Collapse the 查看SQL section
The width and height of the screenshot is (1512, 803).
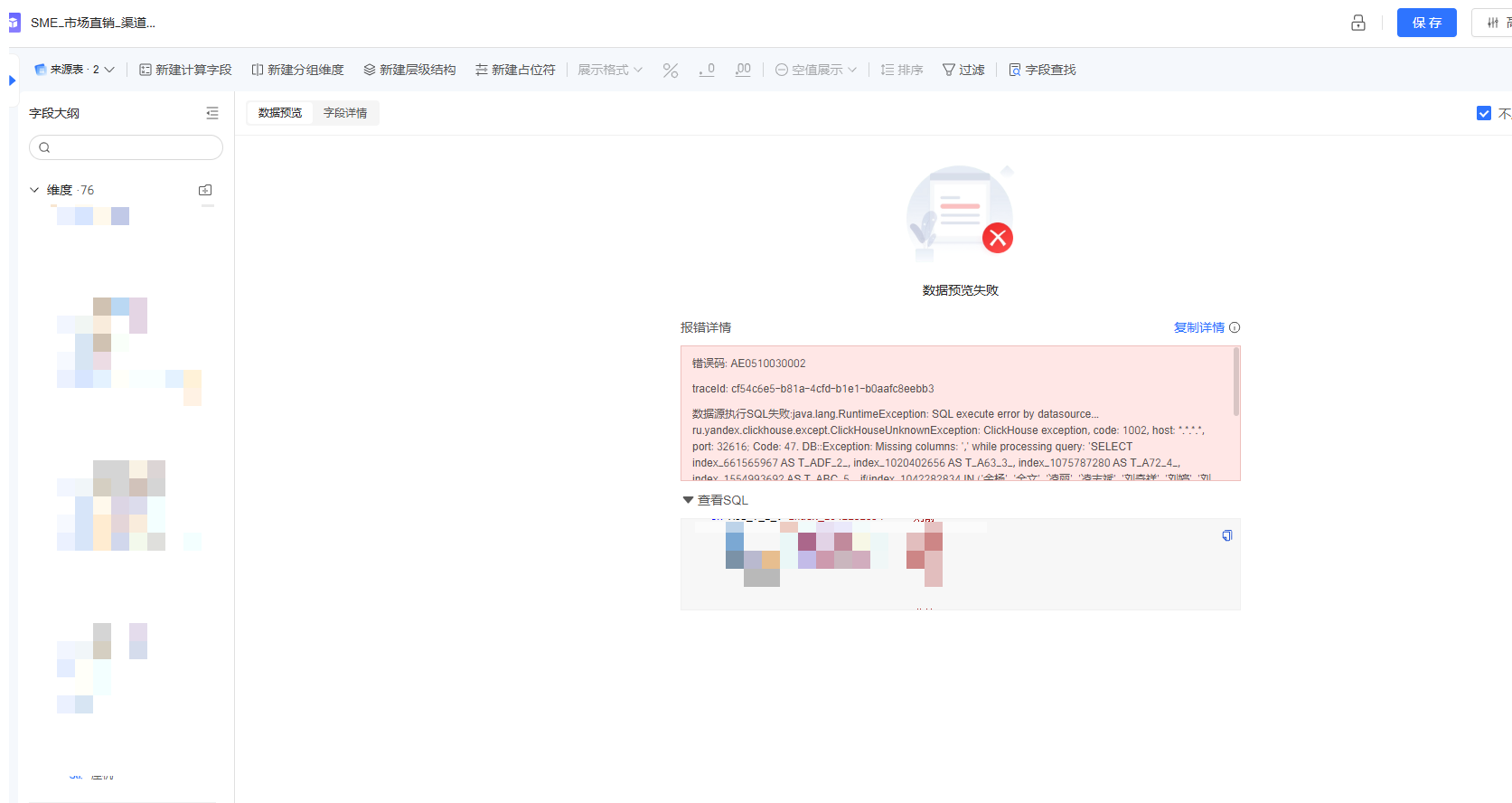pyautogui.click(x=688, y=500)
